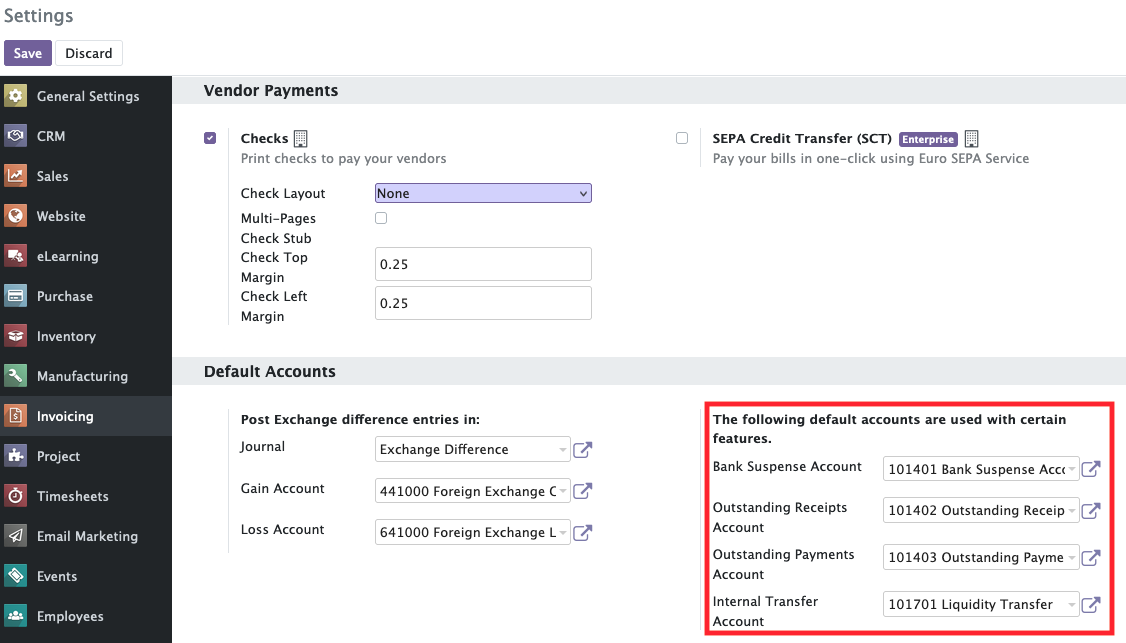Click into Check Top Margin field

(483, 264)
